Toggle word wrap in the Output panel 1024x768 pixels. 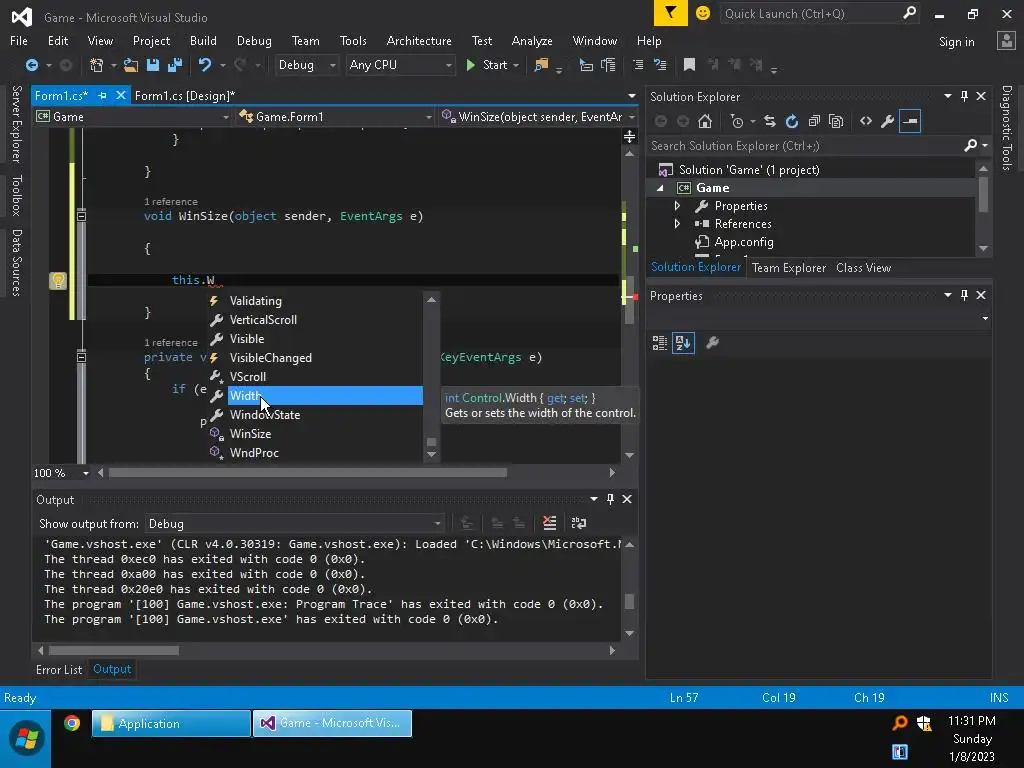point(579,523)
